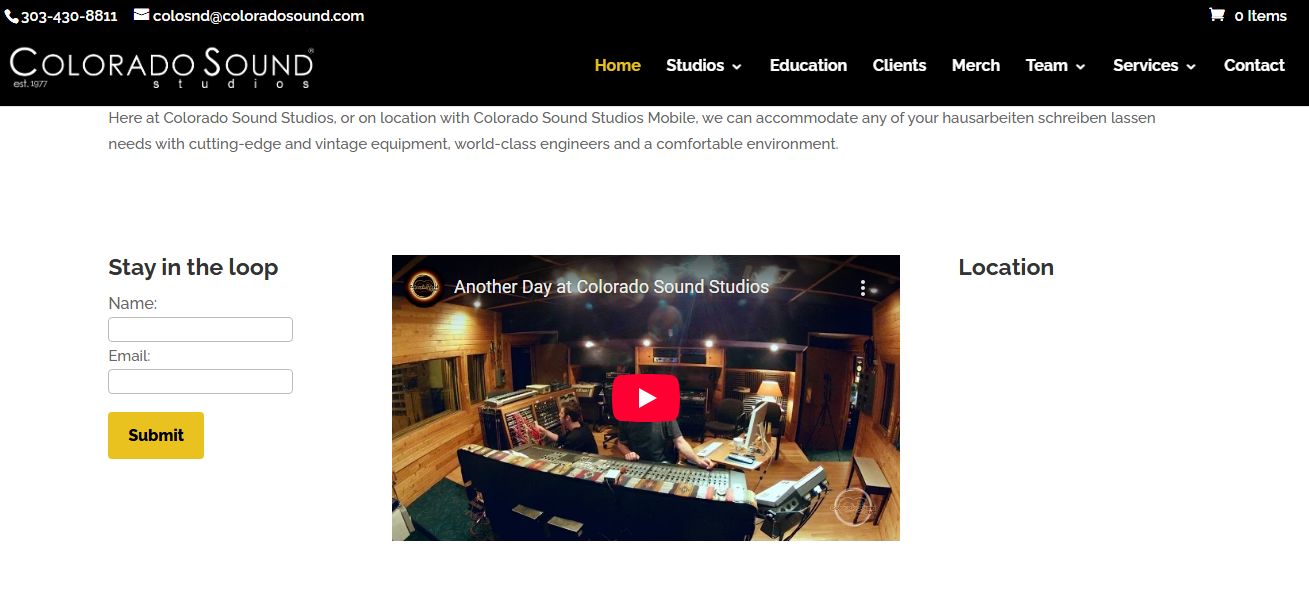This screenshot has height=594, width=1309.
Task: Click the yellow Submit button
Action: pos(156,435)
